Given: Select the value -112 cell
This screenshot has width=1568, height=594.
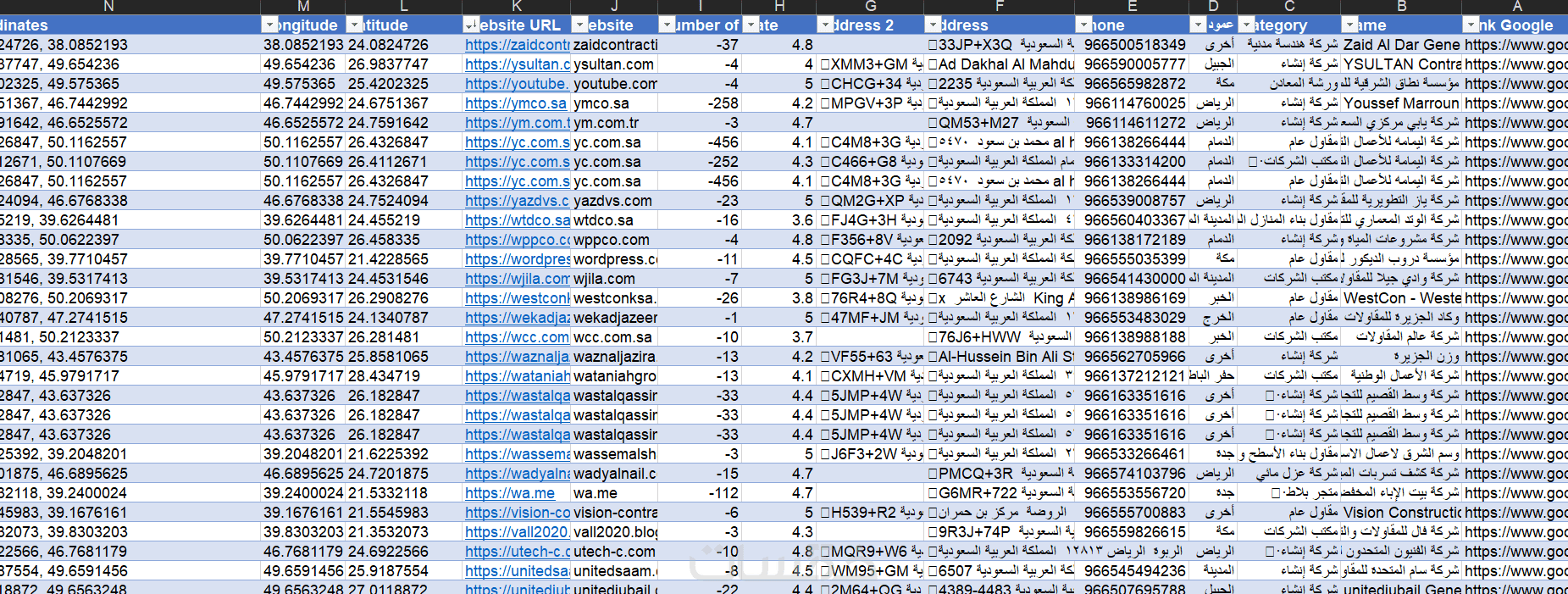Looking at the screenshot, I should (700, 492).
